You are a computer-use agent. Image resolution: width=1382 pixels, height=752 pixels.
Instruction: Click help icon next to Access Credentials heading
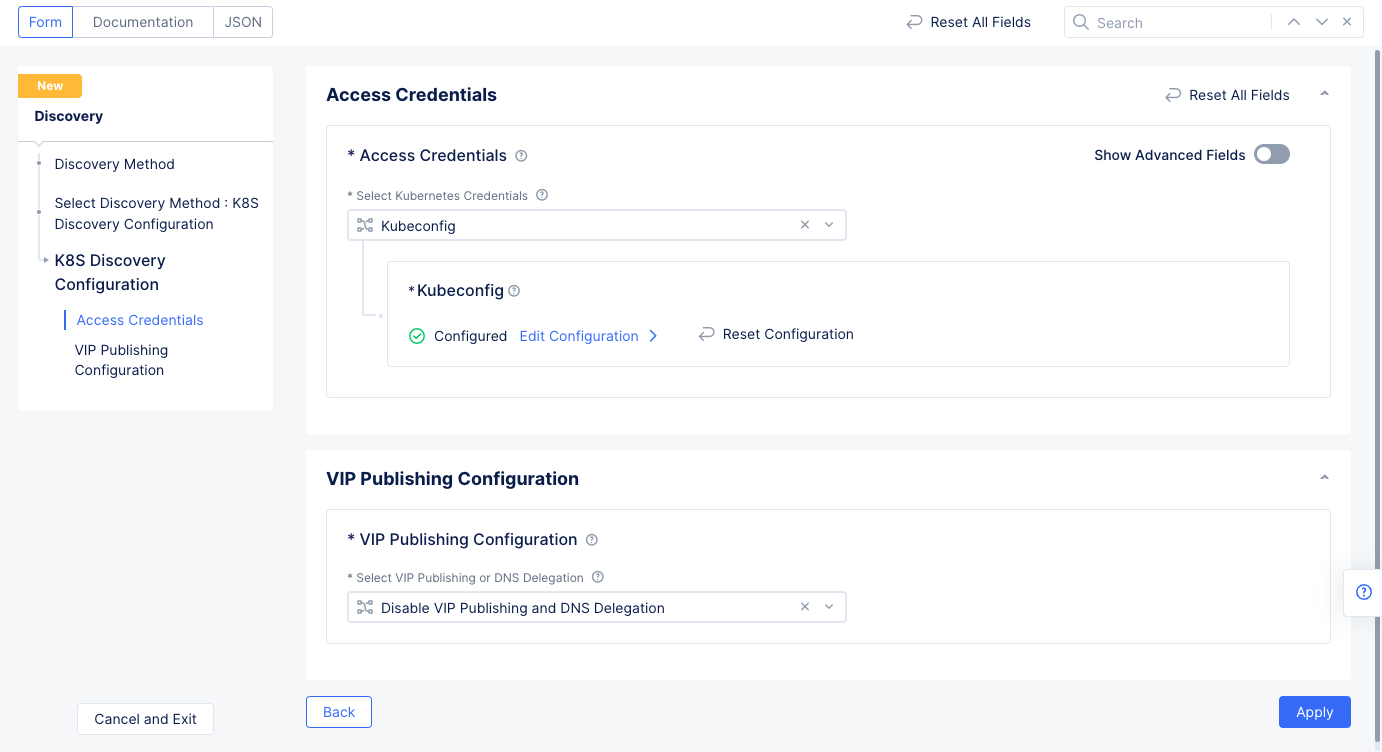click(x=521, y=156)
